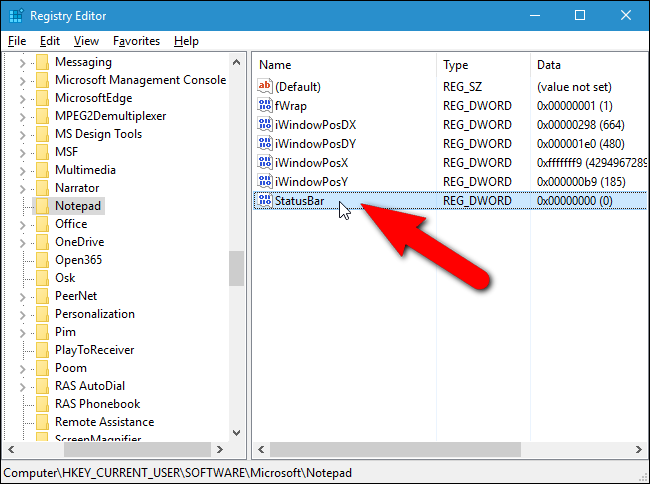Click the tree pane vertical scrollbar thumb
Viewport: 650px width, 484px height.
pos(236,268)
